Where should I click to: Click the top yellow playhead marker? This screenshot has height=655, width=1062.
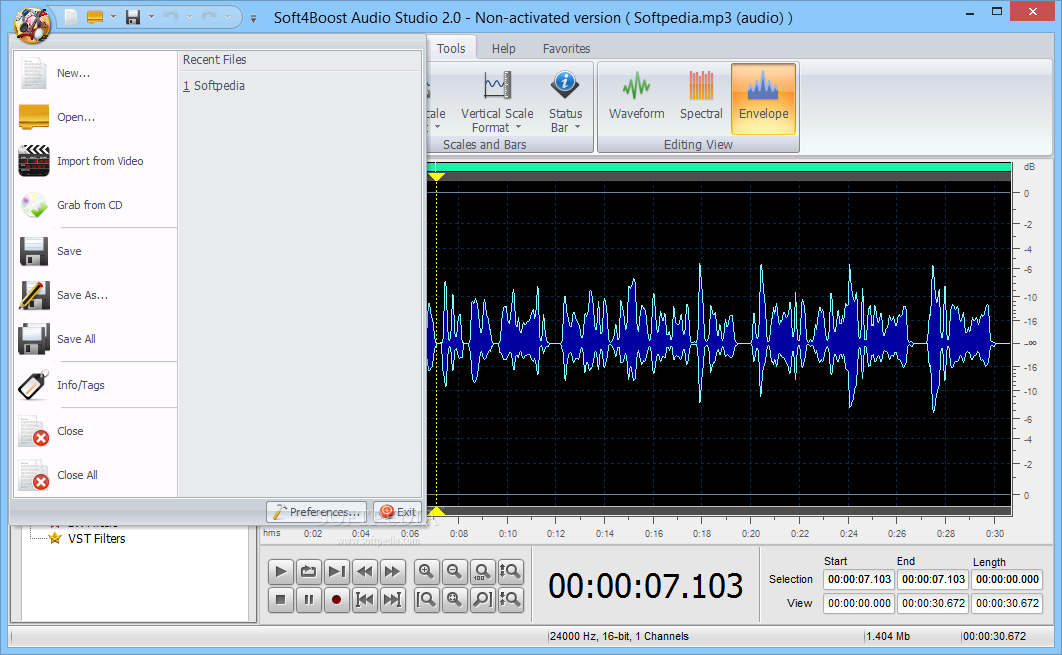pos(436,177)
